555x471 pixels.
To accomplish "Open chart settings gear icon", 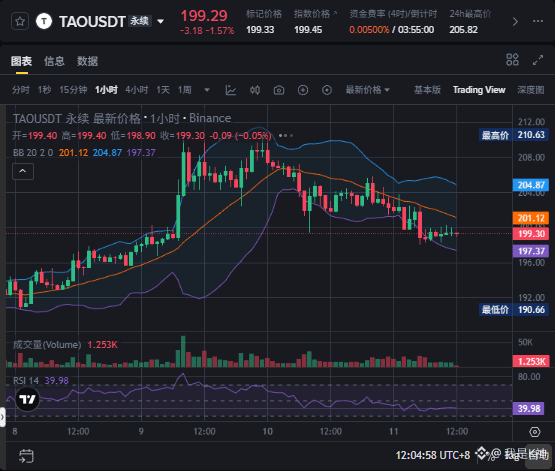I will (534, 432).
